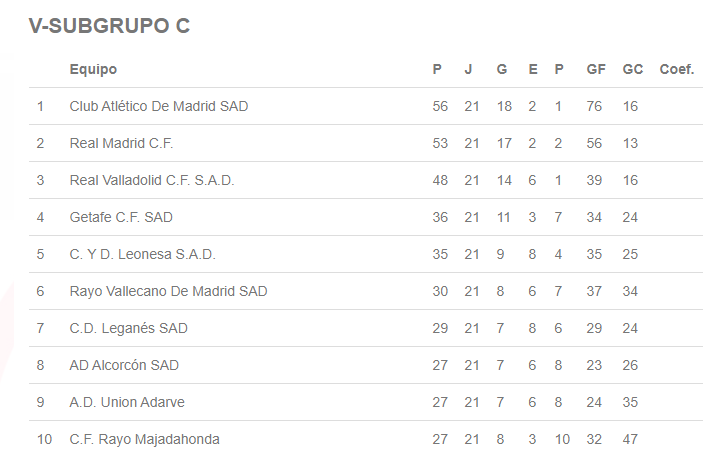
Task: Click the Equipo column header
Action: [93, 69]
